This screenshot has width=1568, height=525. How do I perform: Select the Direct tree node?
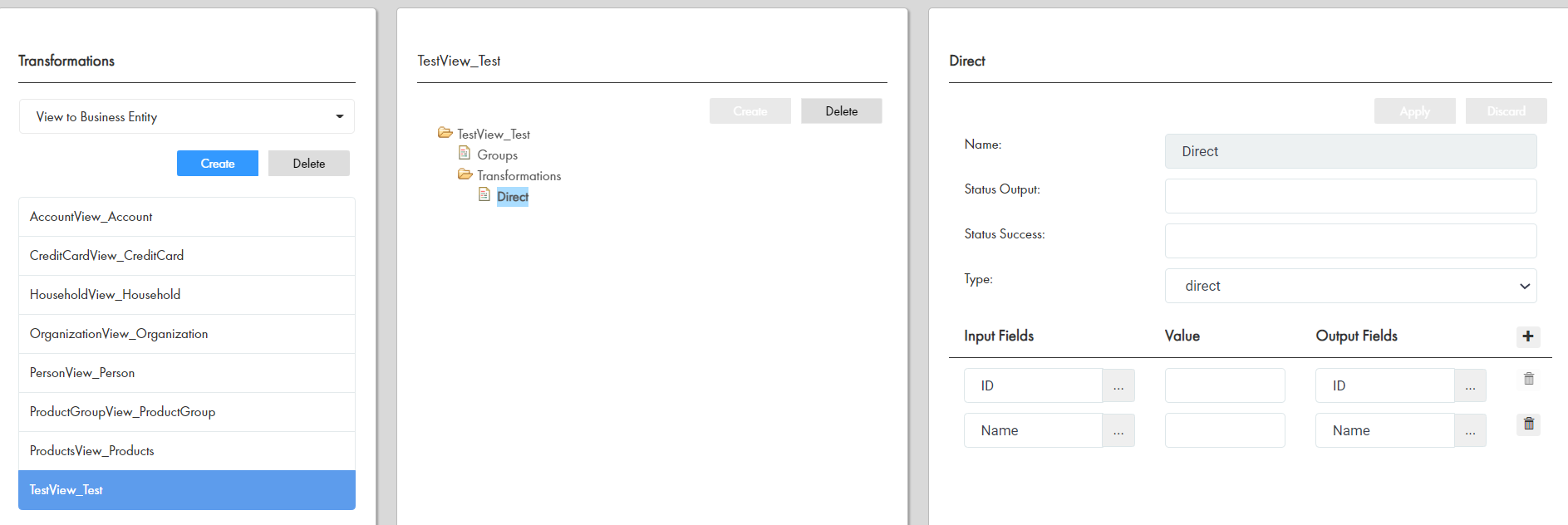point(513,197)
